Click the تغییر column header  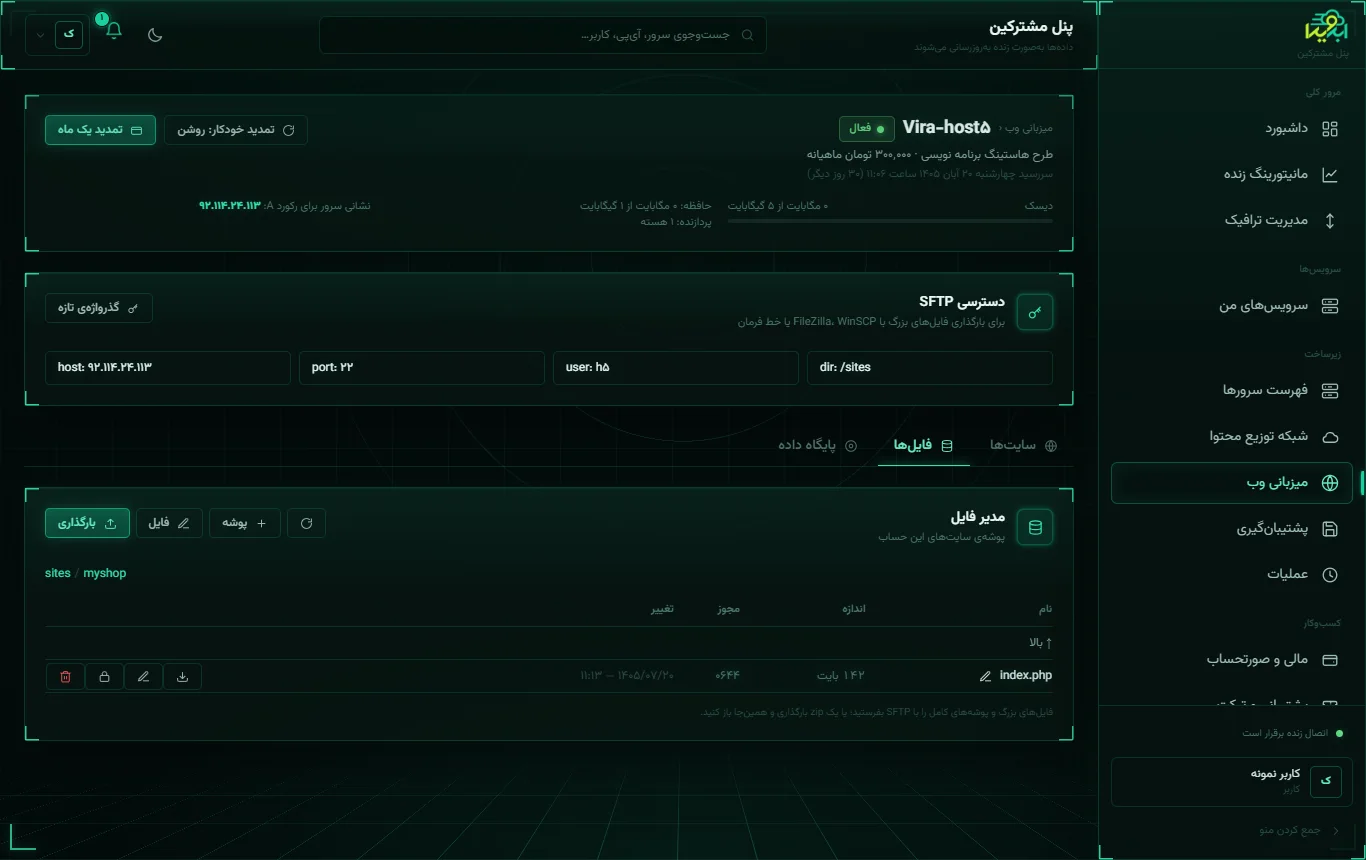(x=663, y=609)
